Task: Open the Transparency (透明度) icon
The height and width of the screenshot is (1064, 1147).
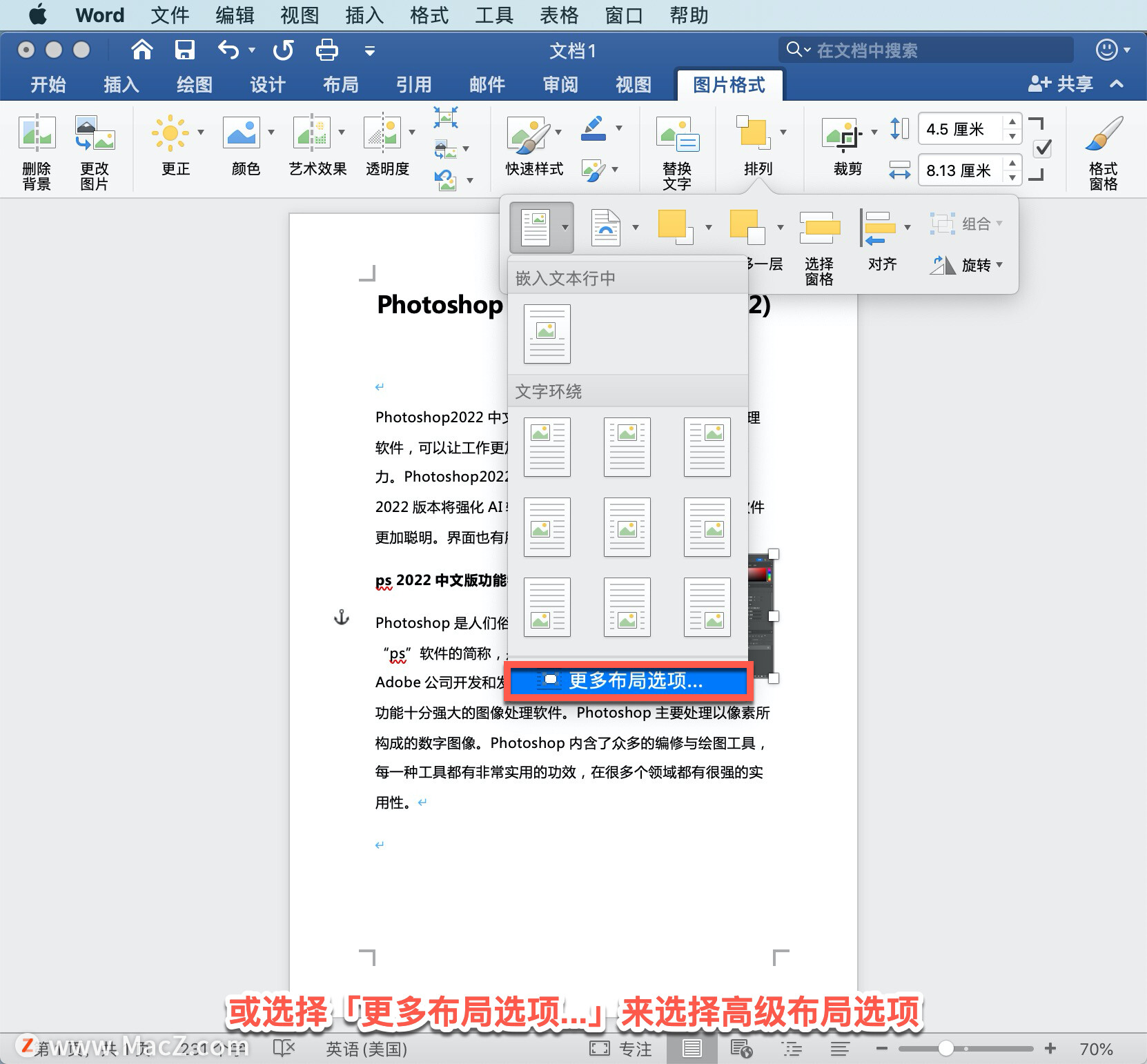Action: pyautogui.click(x=382, y=132)
